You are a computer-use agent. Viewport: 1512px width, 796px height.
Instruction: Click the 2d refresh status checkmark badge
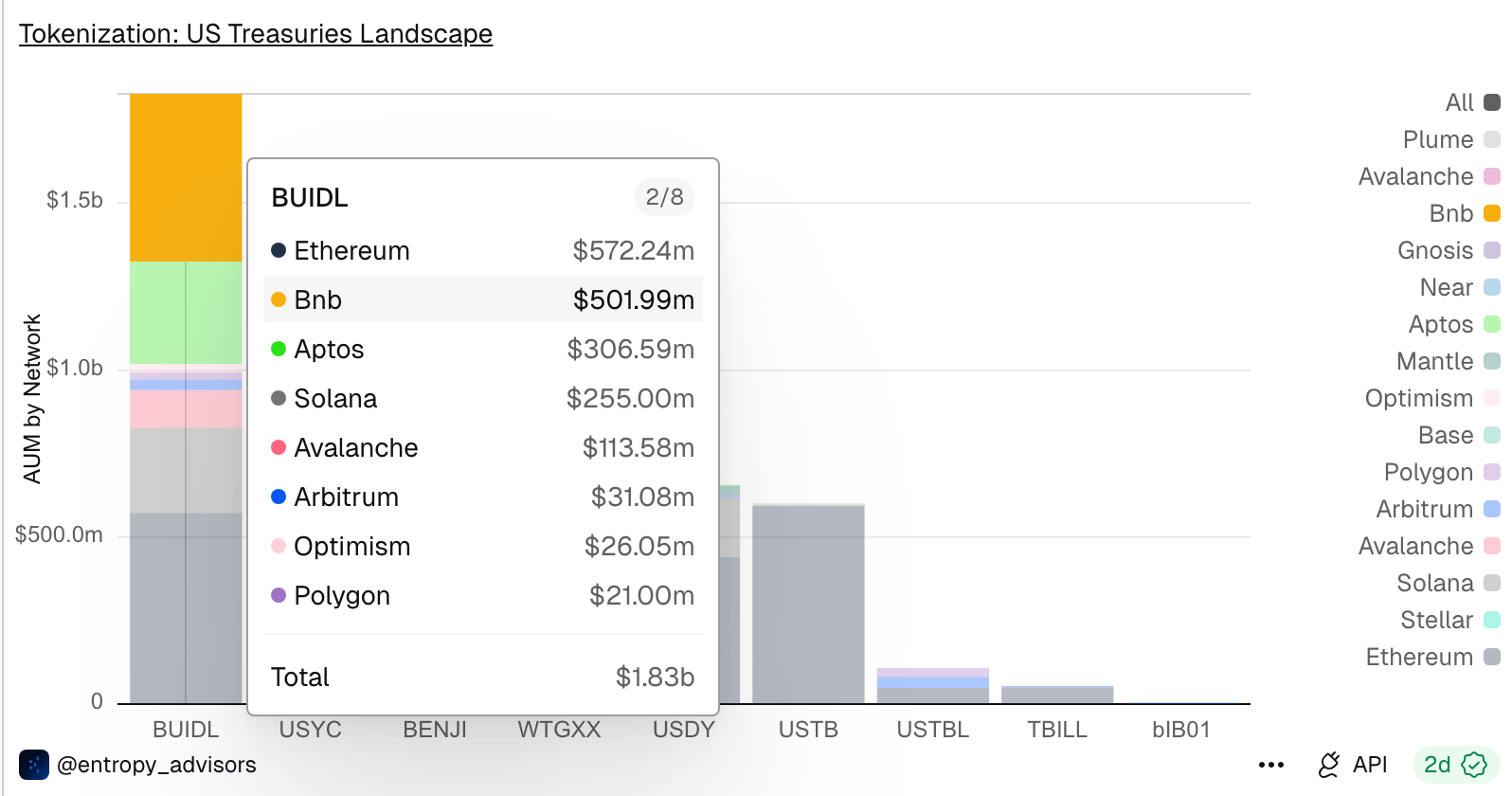coord(1474,765)
